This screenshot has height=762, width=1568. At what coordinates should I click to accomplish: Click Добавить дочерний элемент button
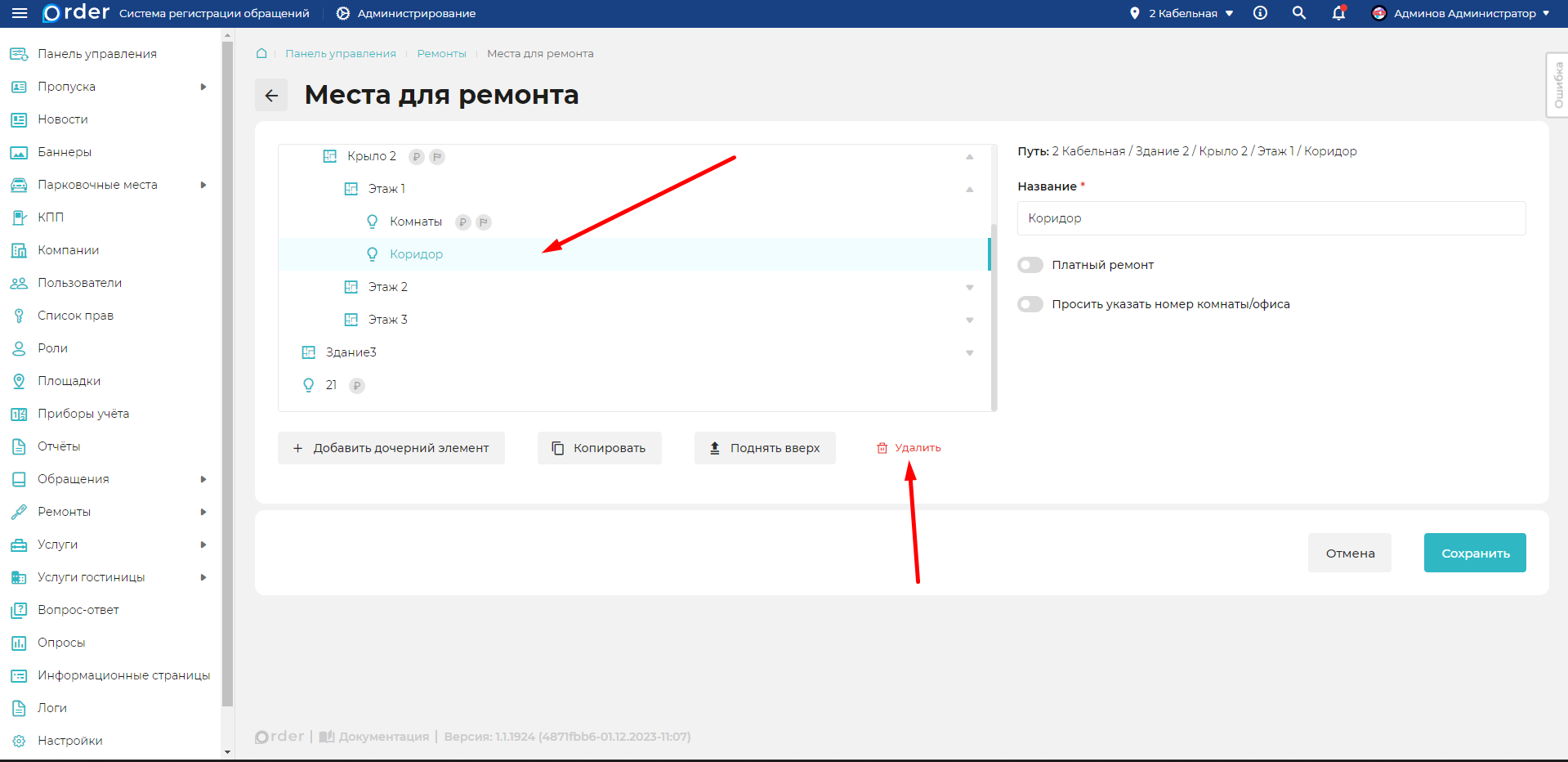pos(391,448)
